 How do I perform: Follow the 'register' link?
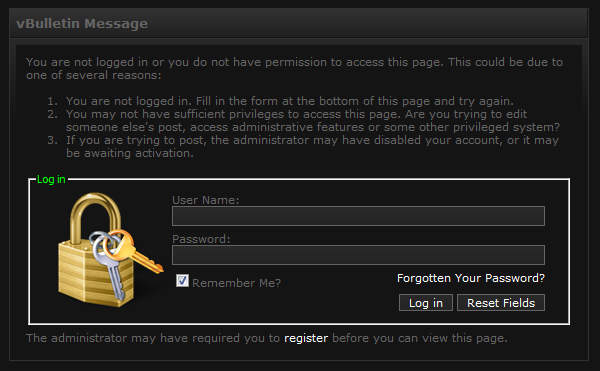[x=306, y=338]
